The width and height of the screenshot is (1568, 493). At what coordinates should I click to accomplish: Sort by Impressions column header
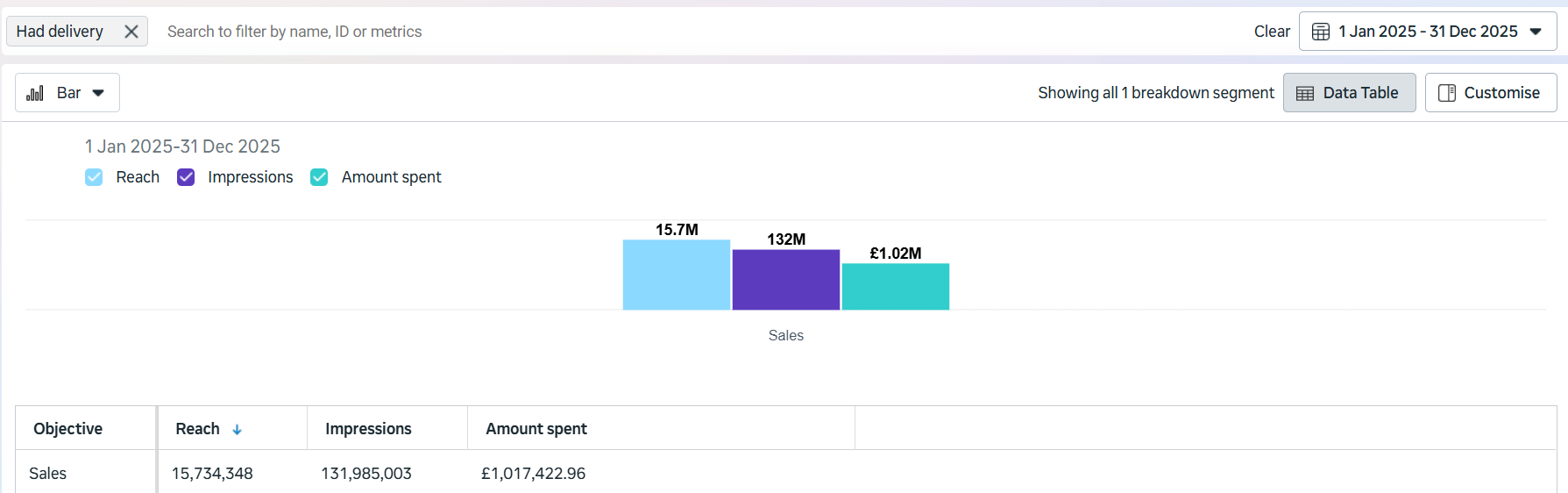pyautogui.click(x=368, y=429)
